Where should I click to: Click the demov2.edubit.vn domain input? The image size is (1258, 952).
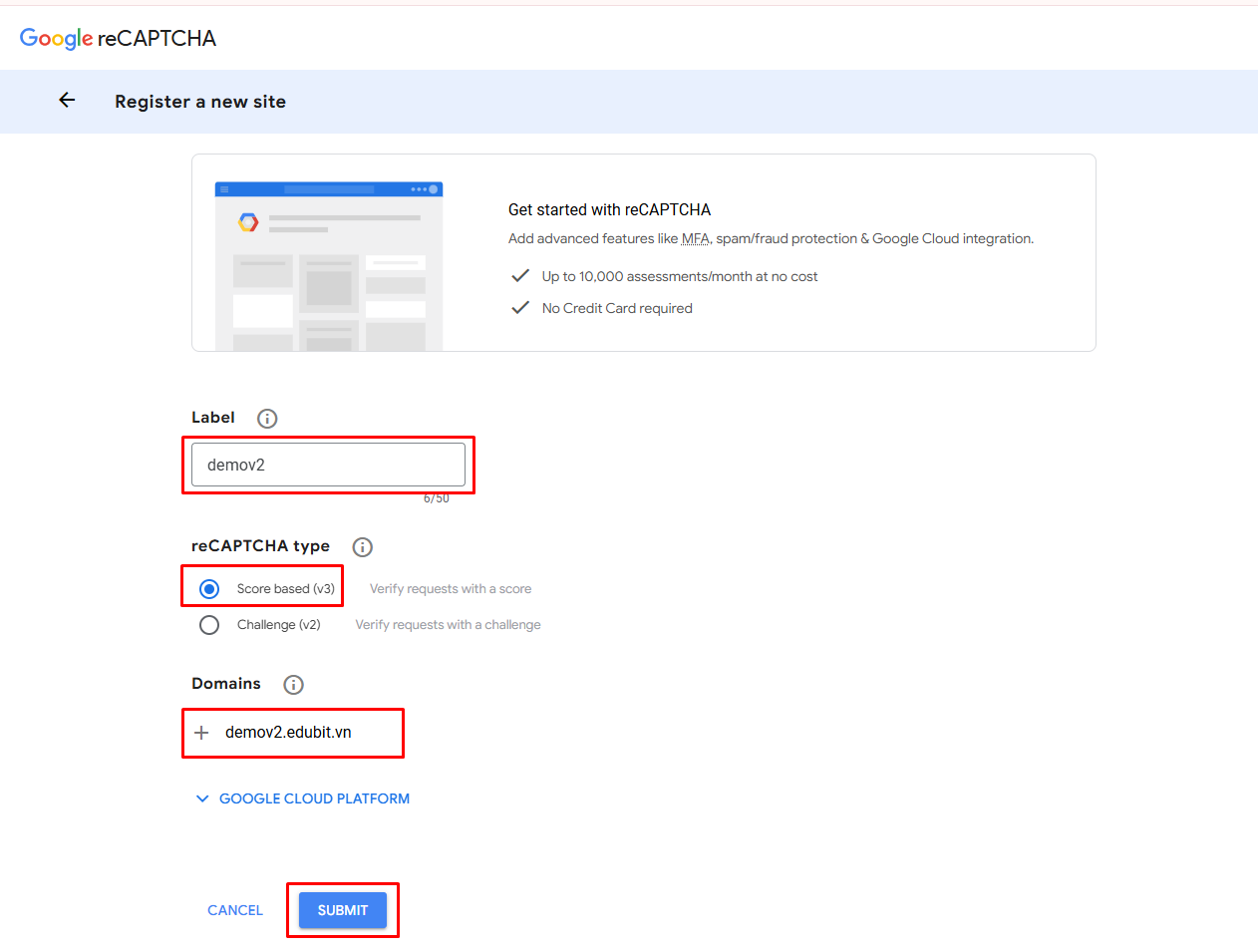click(x=299, y=733)
